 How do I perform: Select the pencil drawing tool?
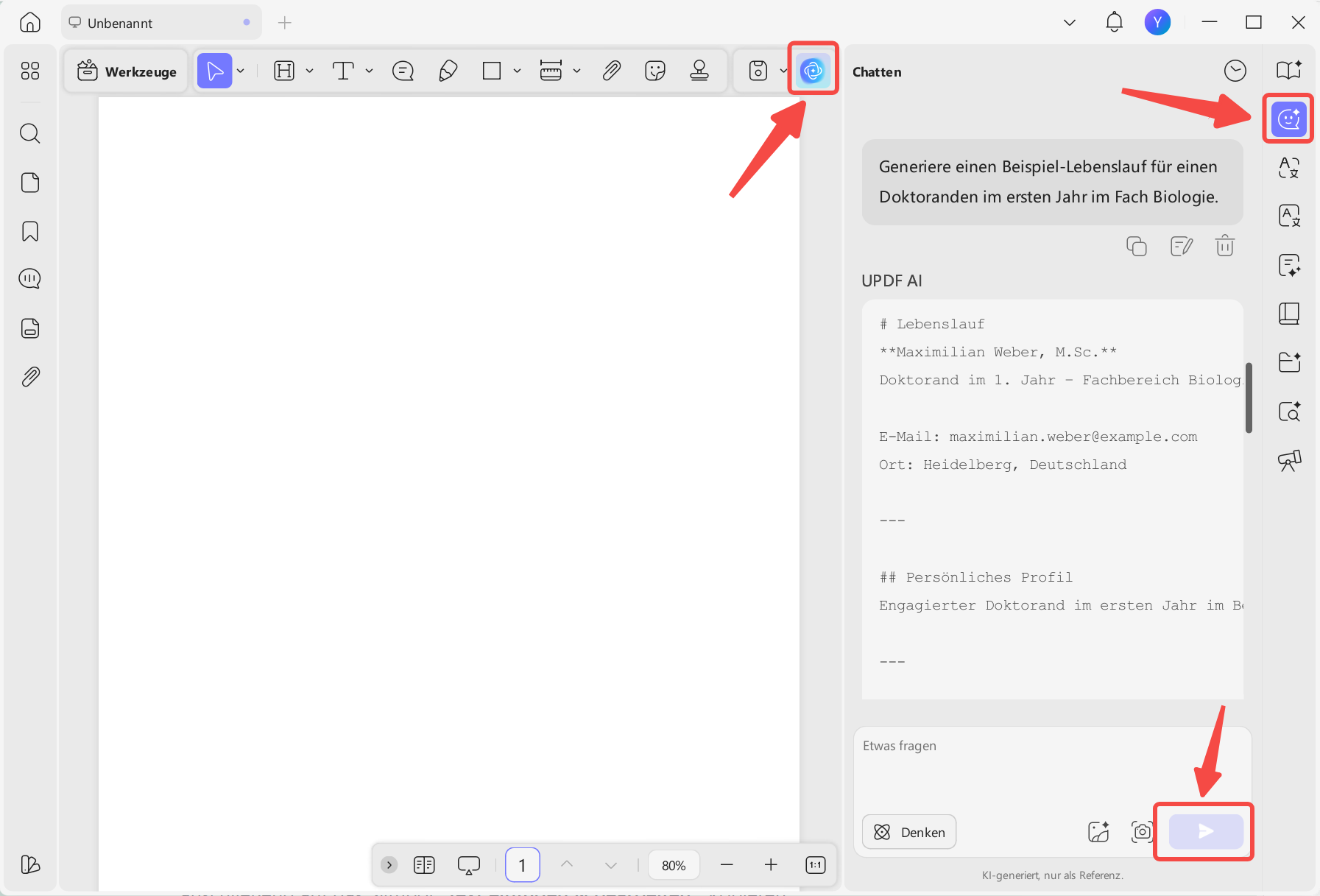(x=448, y=71)
